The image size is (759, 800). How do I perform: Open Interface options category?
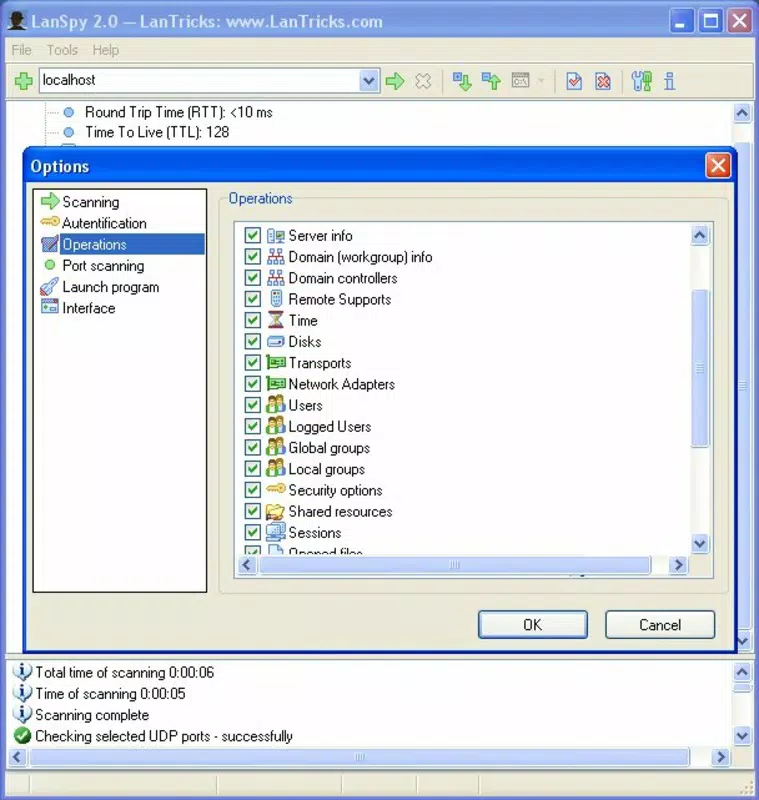click(89, 308)
